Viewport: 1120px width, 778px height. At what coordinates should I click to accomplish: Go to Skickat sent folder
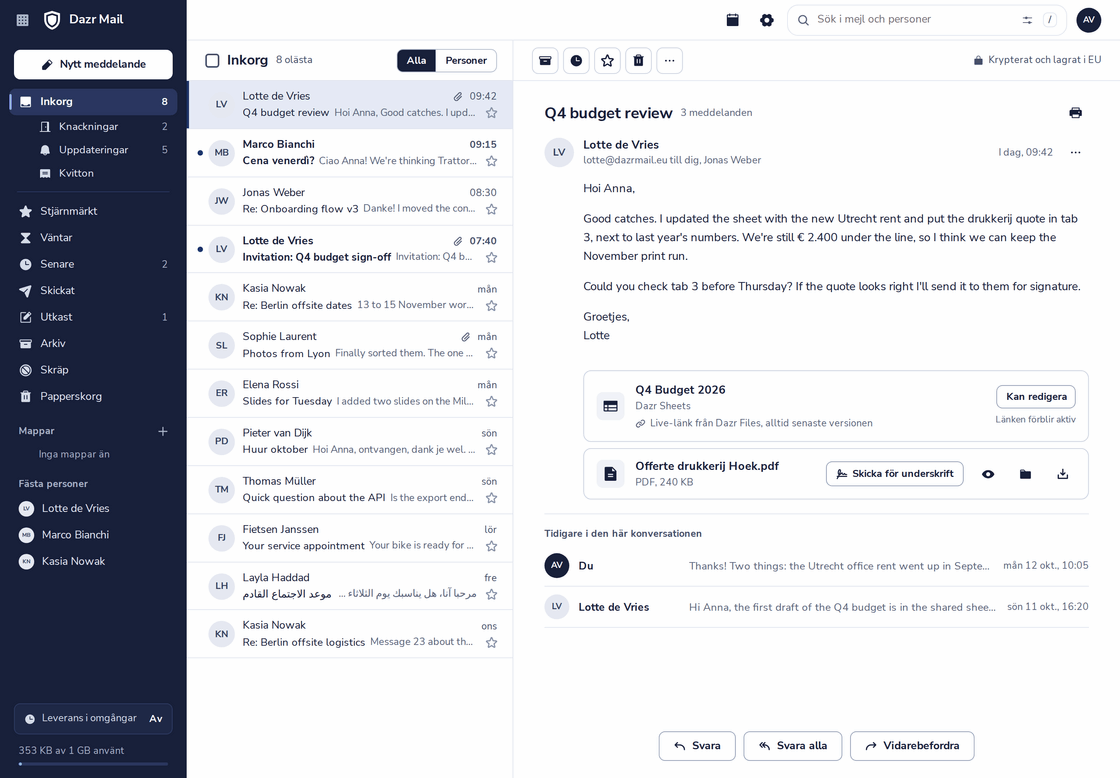pyautogui.click(x=93, y=290)
